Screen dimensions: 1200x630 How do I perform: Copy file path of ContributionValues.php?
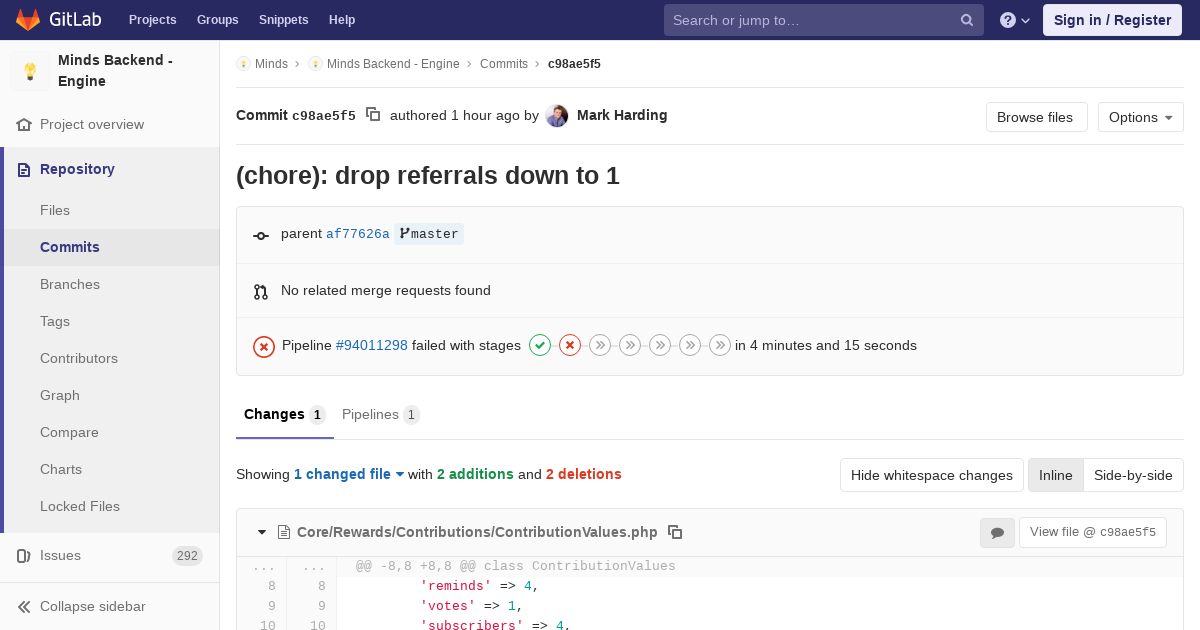coord(675,532)
